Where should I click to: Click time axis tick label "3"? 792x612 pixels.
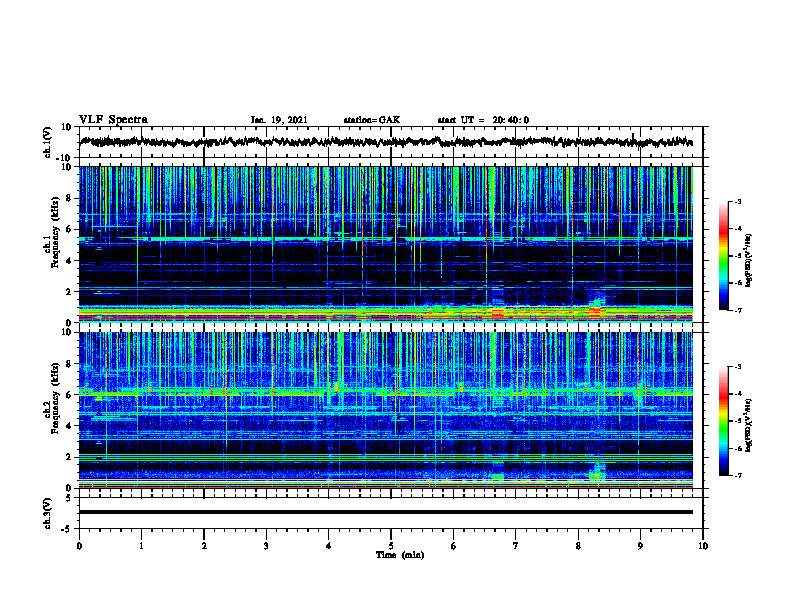click(x=266, y=546)
